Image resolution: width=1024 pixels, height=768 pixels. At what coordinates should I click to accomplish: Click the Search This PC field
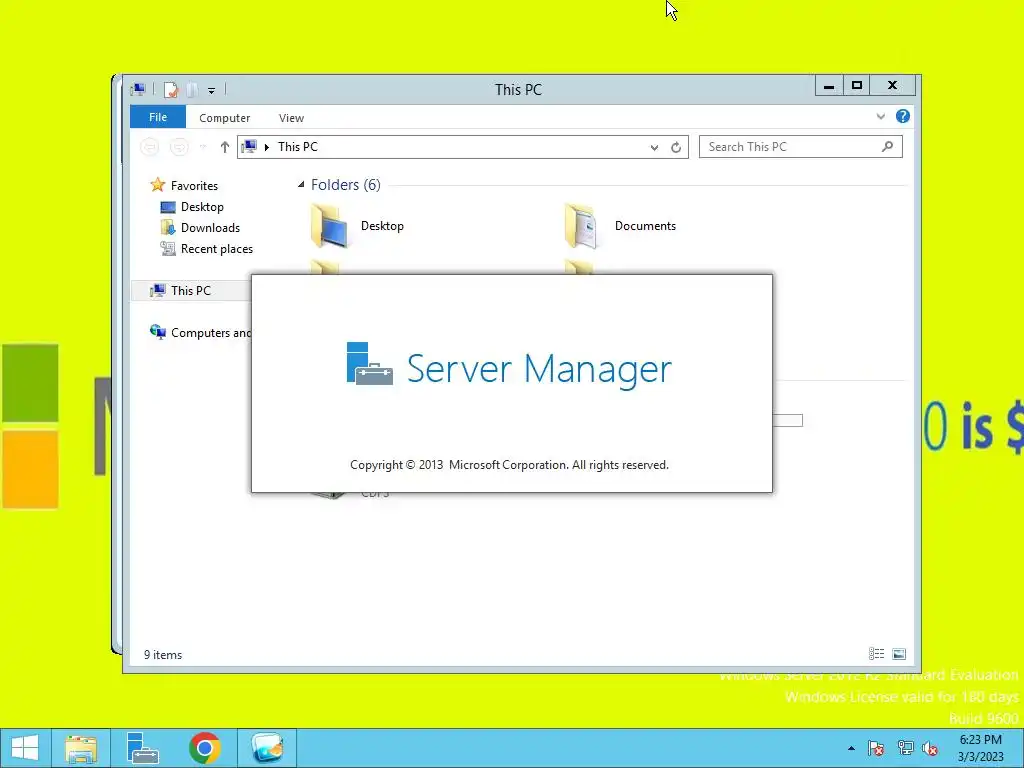click(801, 147)
